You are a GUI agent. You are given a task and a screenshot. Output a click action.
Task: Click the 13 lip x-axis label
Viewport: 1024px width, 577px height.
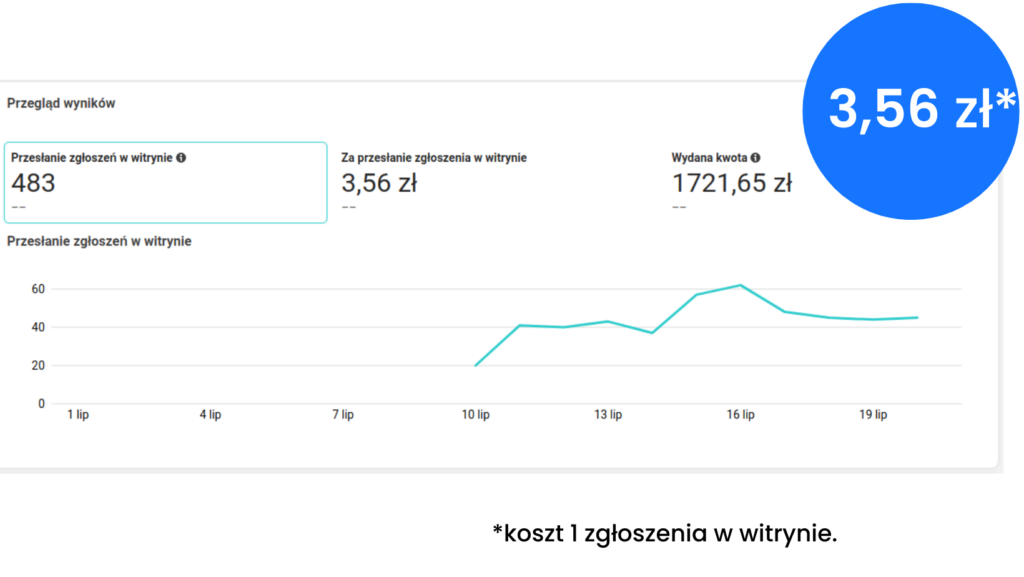click(608, 415)
